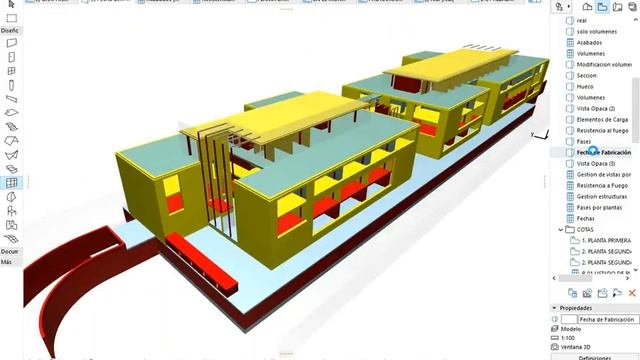Screen dimensions: 640x360
Task: Select the Zone tool
Action: click(11, 225)
